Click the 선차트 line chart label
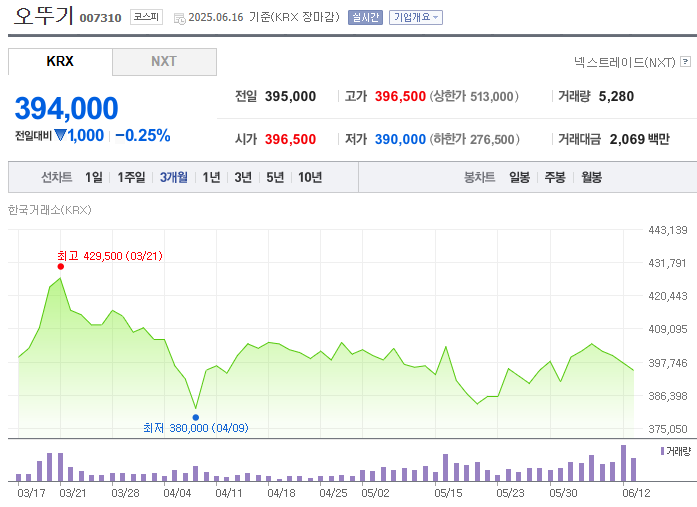The image size is (697, 507). pyautogui.click(x=56, y=177)
